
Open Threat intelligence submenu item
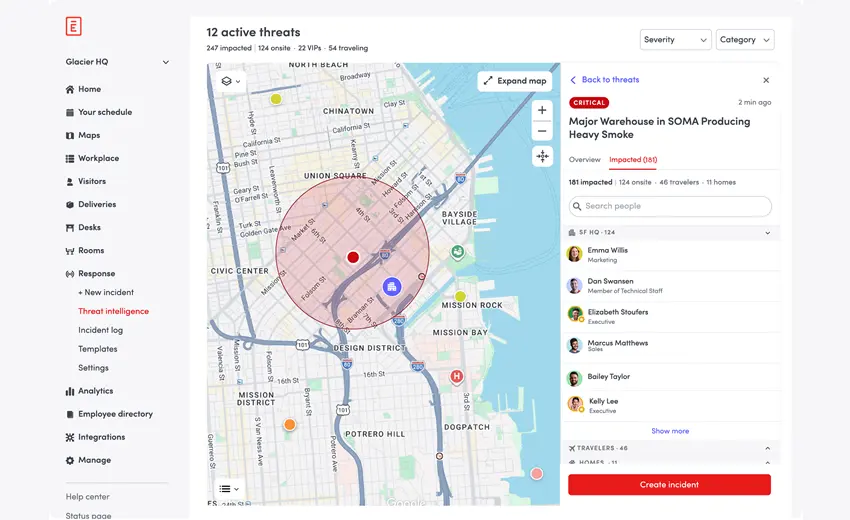[113, 311]
